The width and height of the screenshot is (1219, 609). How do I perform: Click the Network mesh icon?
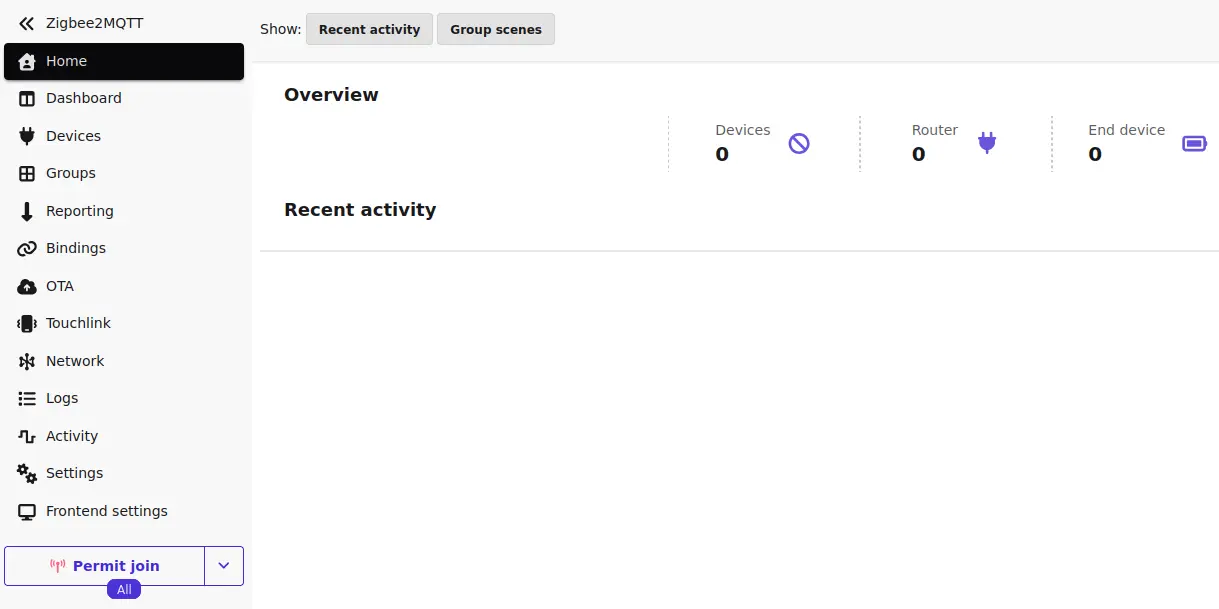(x=27, y=361)
